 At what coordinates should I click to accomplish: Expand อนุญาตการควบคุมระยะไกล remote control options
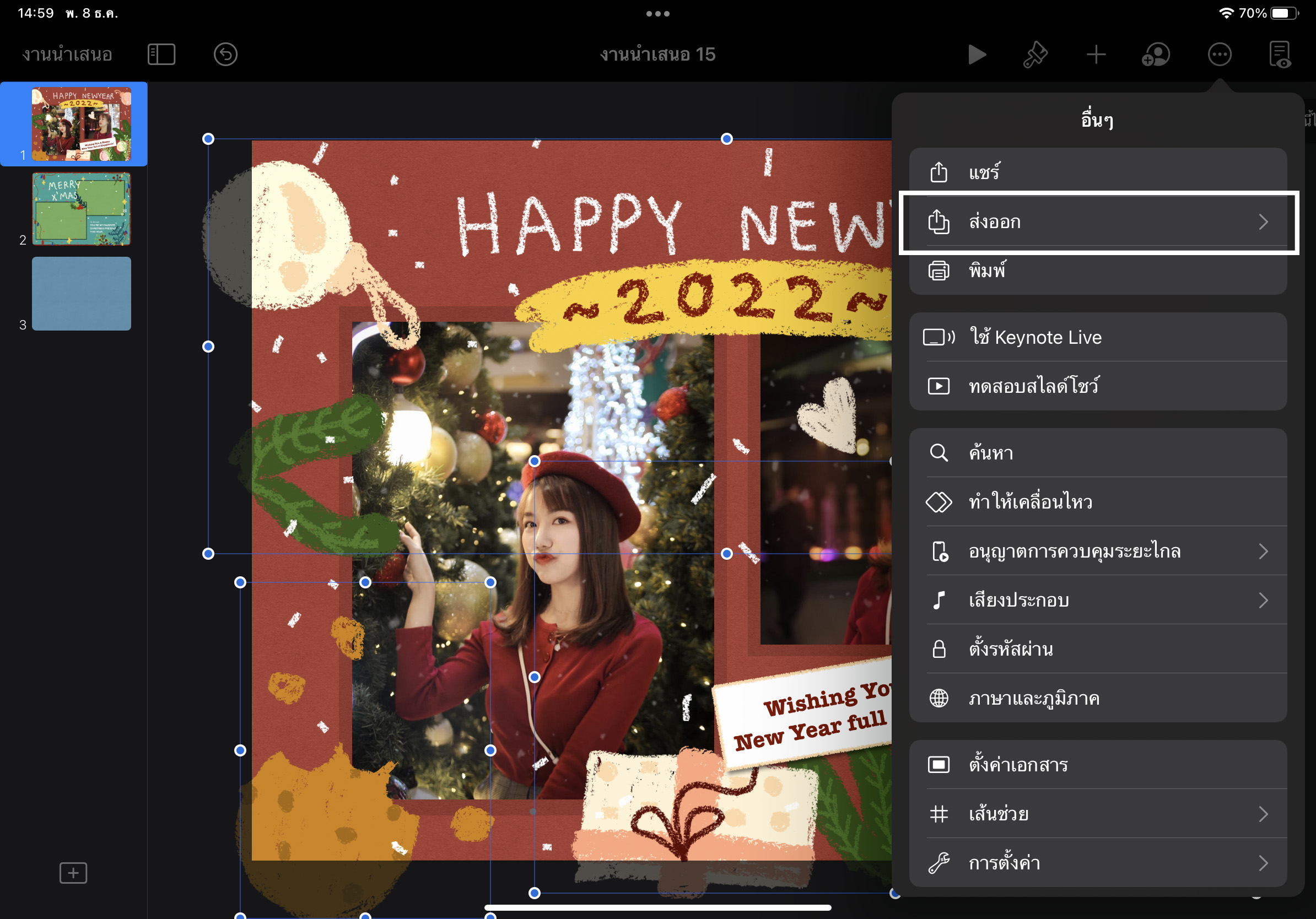pos(1097,551)
